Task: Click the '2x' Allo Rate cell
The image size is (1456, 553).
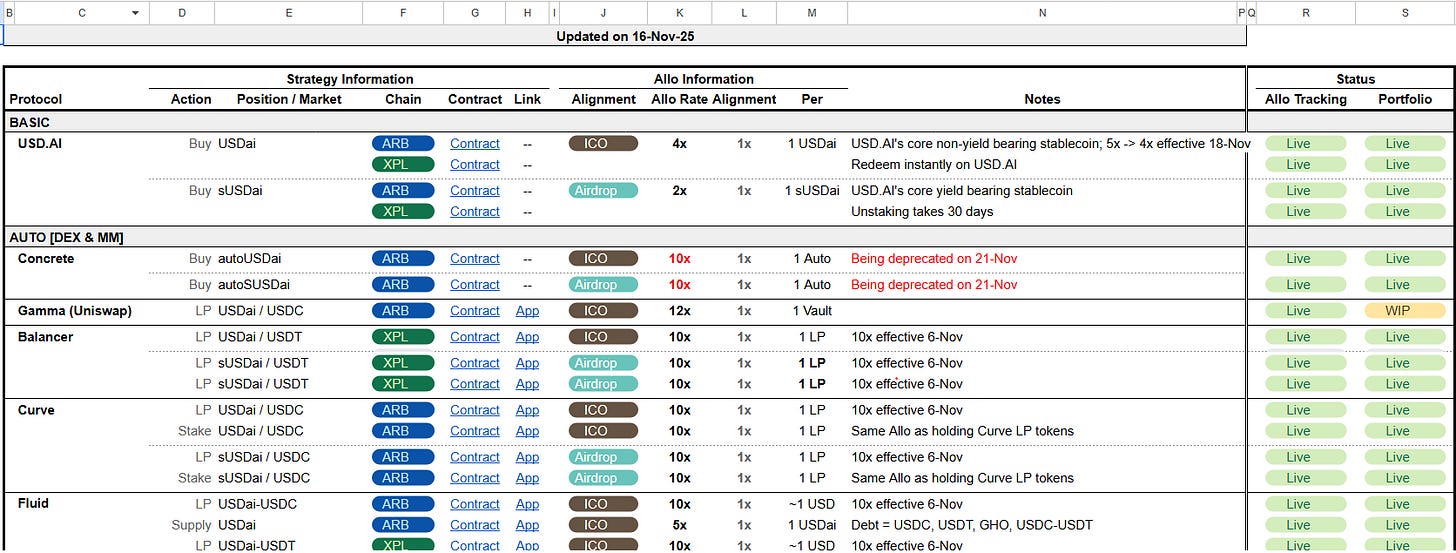Action: pyautogui.click(x=680, y=190)
